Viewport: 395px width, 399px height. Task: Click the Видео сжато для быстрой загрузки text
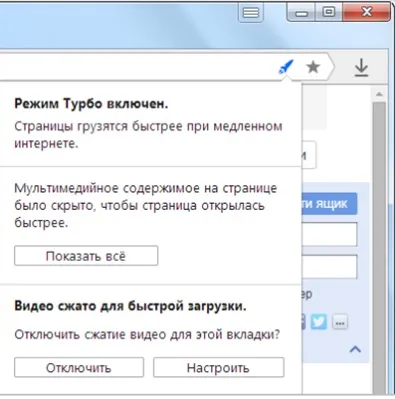130,306
